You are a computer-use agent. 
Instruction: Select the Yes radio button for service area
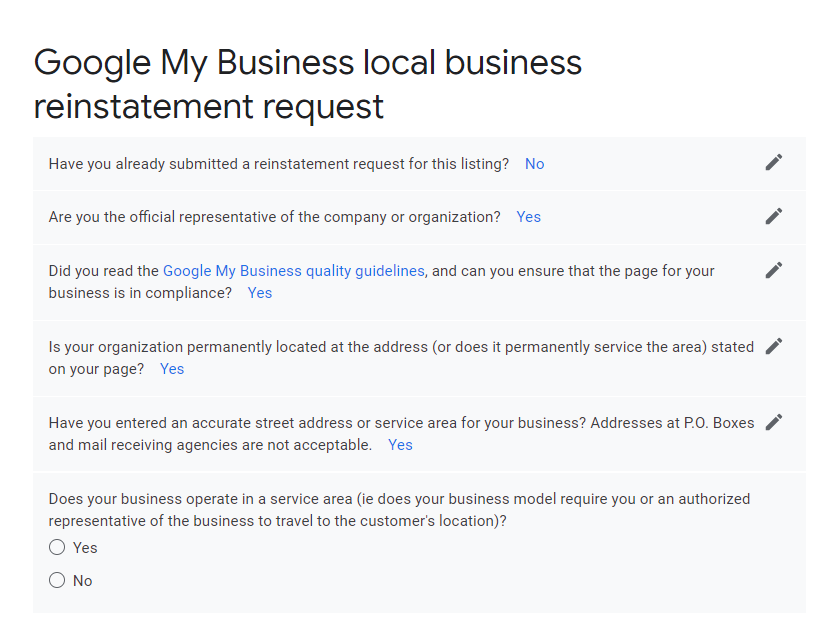point(57,547)
